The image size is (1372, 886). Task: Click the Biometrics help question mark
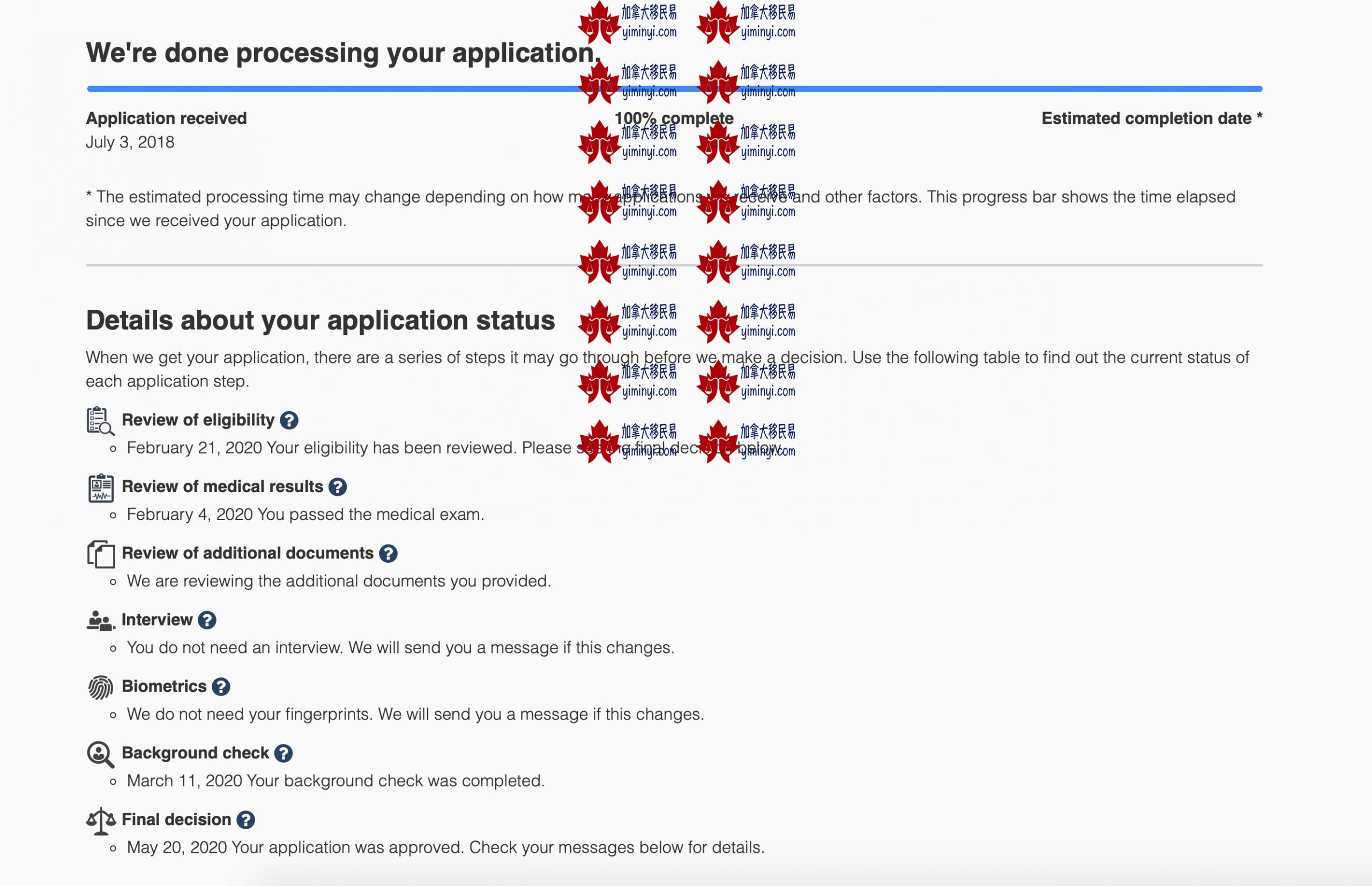click(220, 687)
